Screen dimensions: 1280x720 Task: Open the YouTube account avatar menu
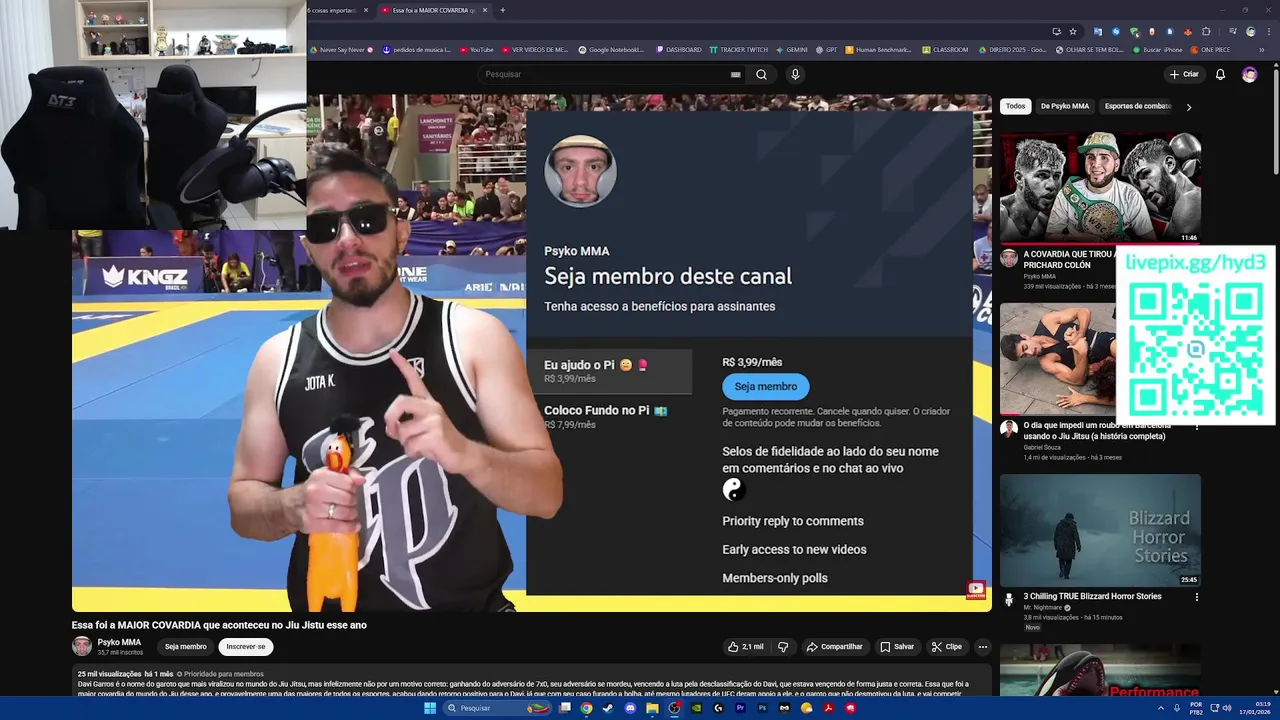tap(1249, 74)
